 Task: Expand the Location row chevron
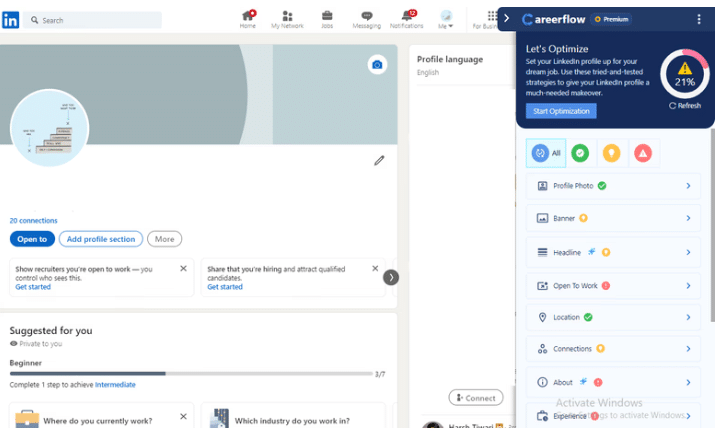[x=688, y=317]
